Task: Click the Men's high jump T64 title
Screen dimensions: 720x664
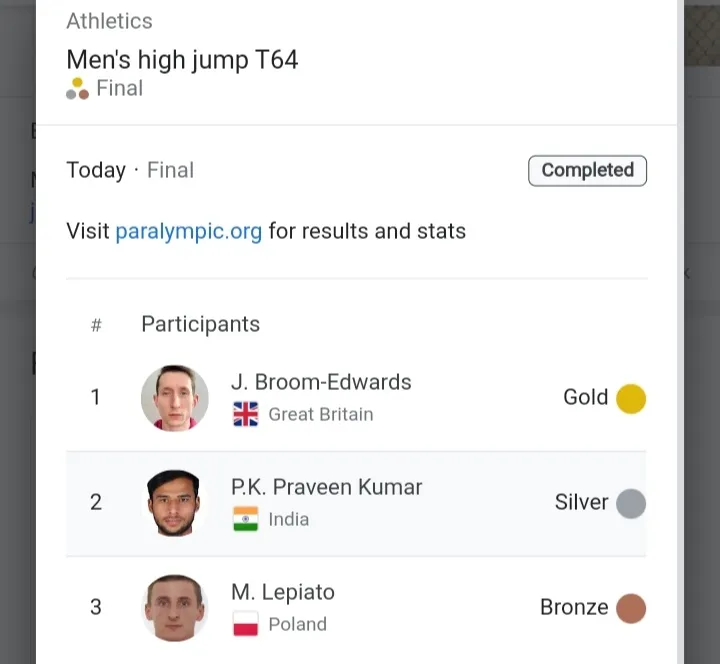Action: click(x=182, y=60)
